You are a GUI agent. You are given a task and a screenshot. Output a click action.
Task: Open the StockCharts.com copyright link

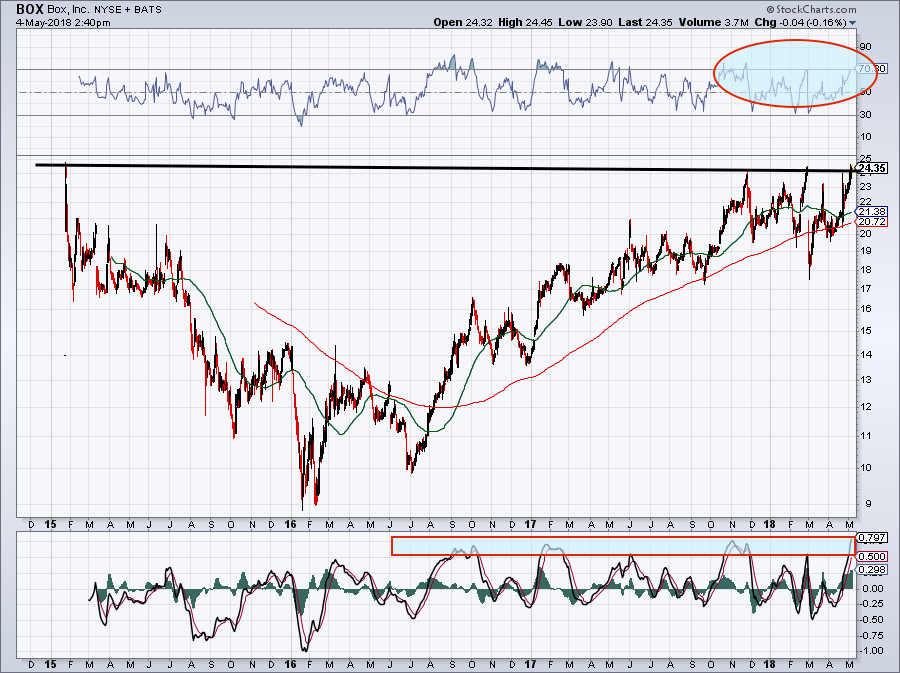tap(810, 9)
